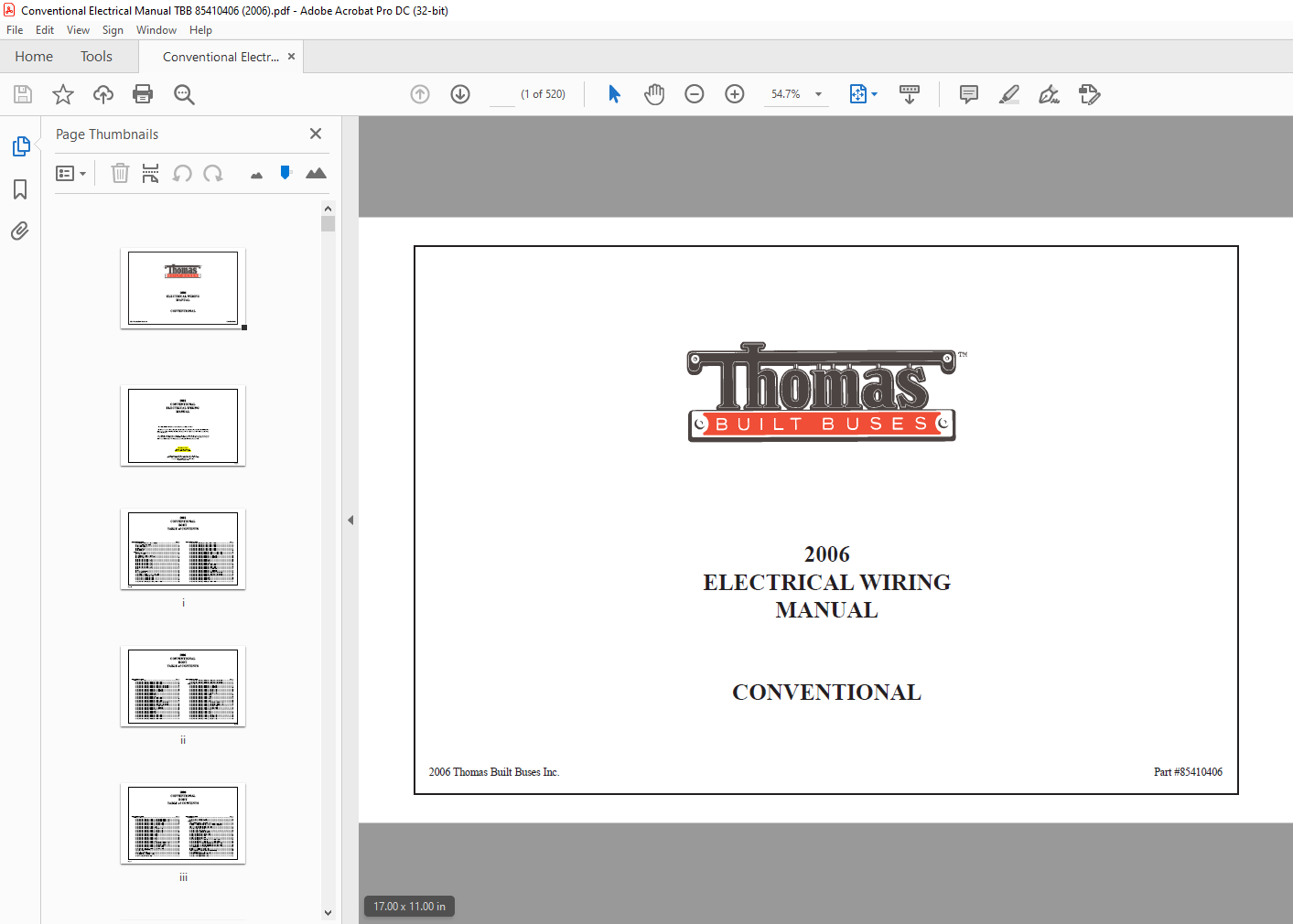The width and height of the screenshot is (1293, 924).
Task: Rotate page clockwise
Action: coord(213,173)
